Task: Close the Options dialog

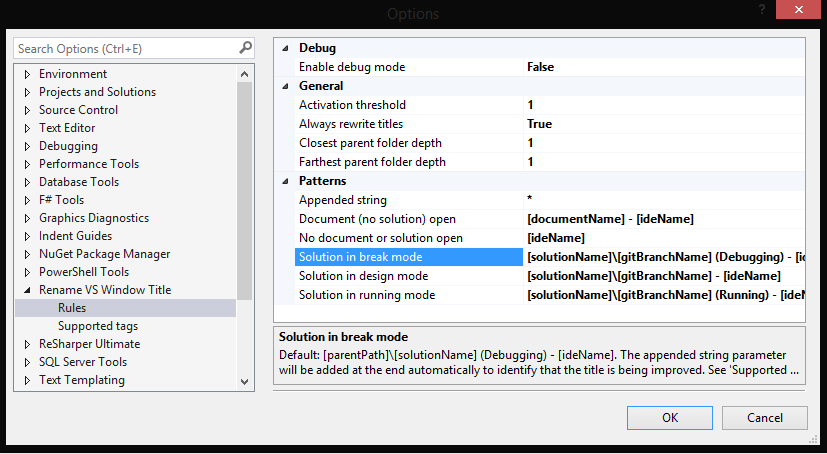Action: [x=799, y=9]
